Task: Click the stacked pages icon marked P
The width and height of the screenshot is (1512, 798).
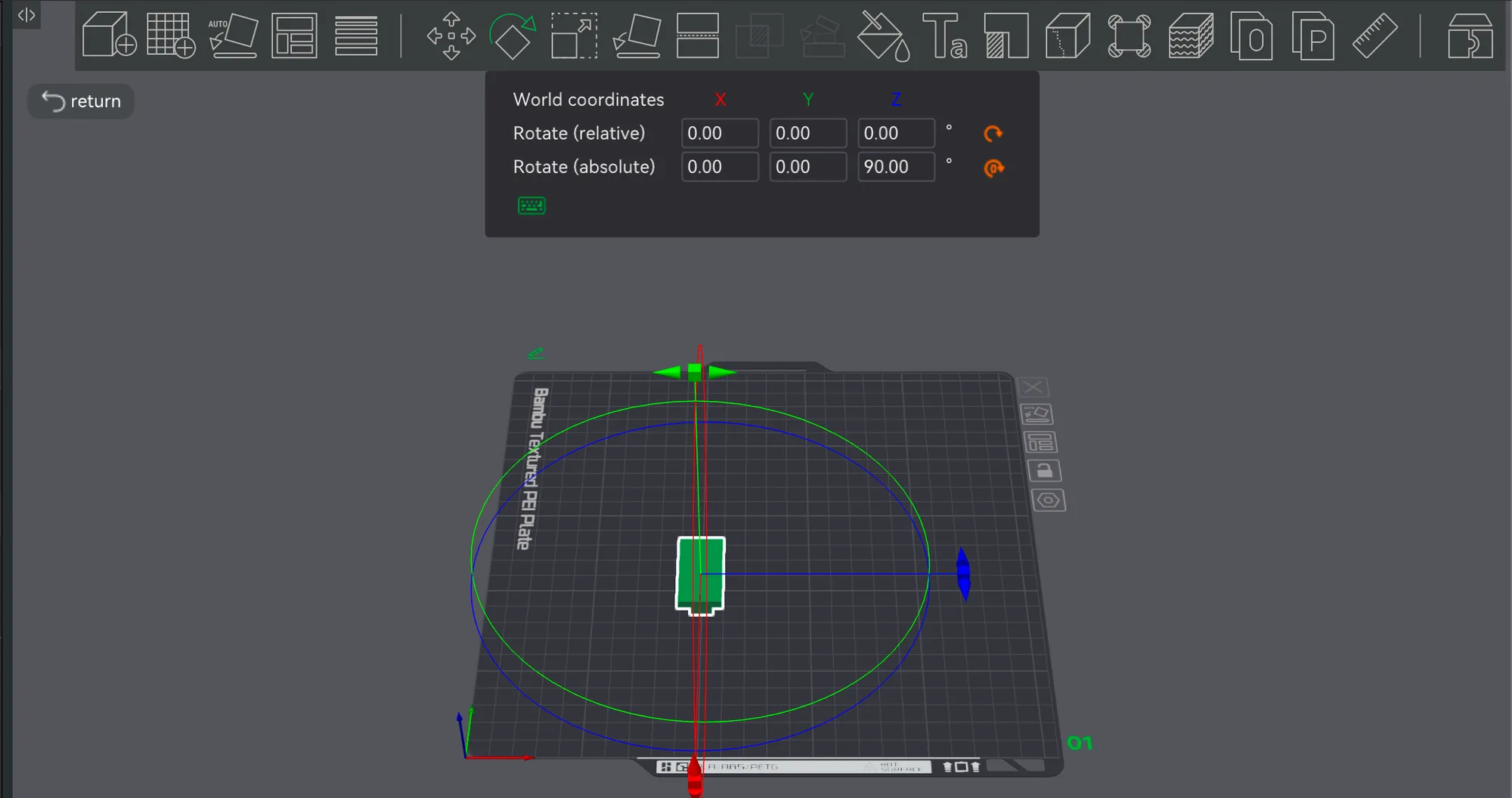Action: coord(1313,36)
